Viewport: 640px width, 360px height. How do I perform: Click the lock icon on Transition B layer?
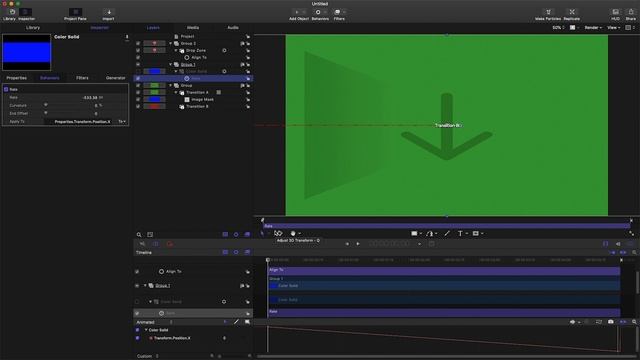pyautogui.click(x=248, y=107)
